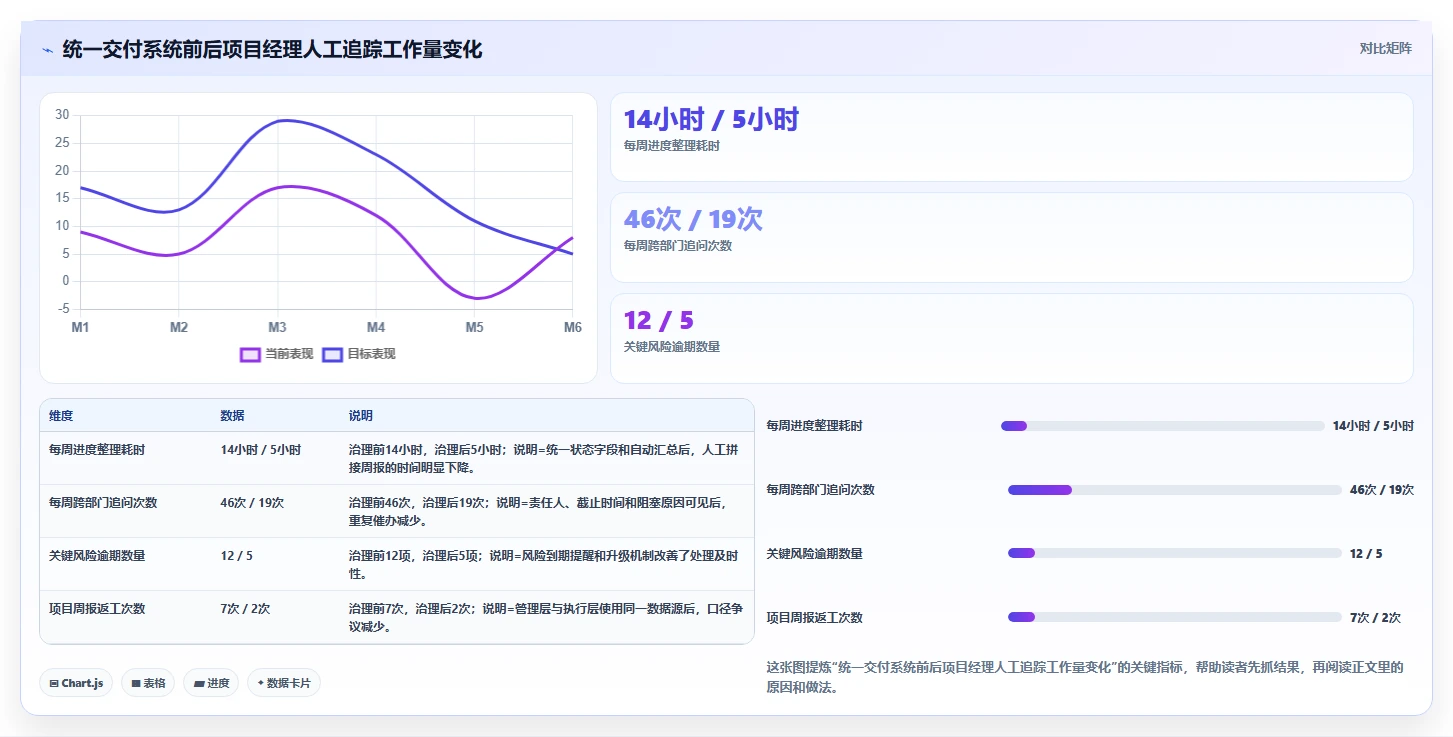Click the header icon beside the dashboard title
The width and height of the screenshot is (1453, 737).
point(47,49)
